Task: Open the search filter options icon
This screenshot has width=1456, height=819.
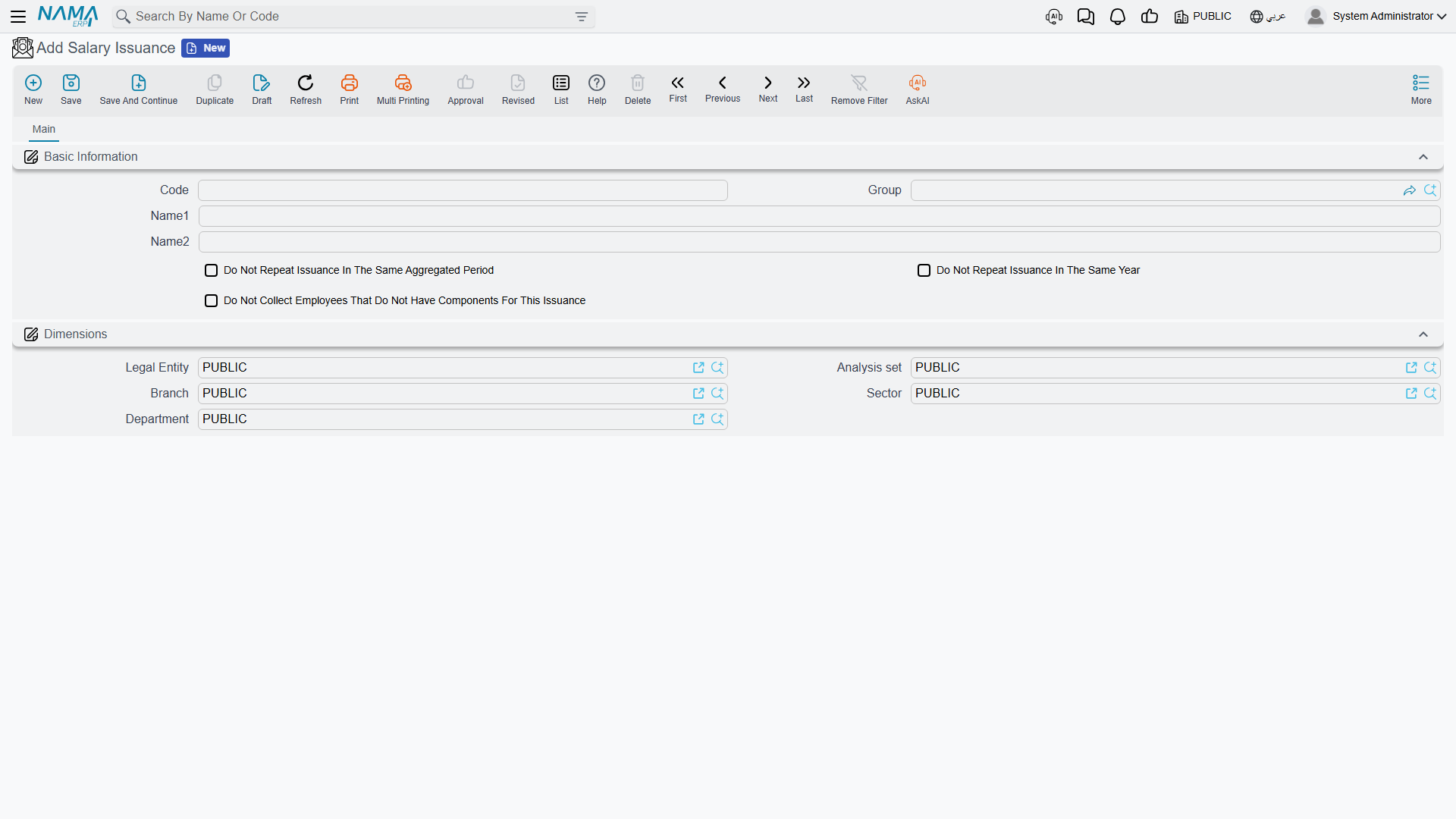Action: [x=582, y=17]
